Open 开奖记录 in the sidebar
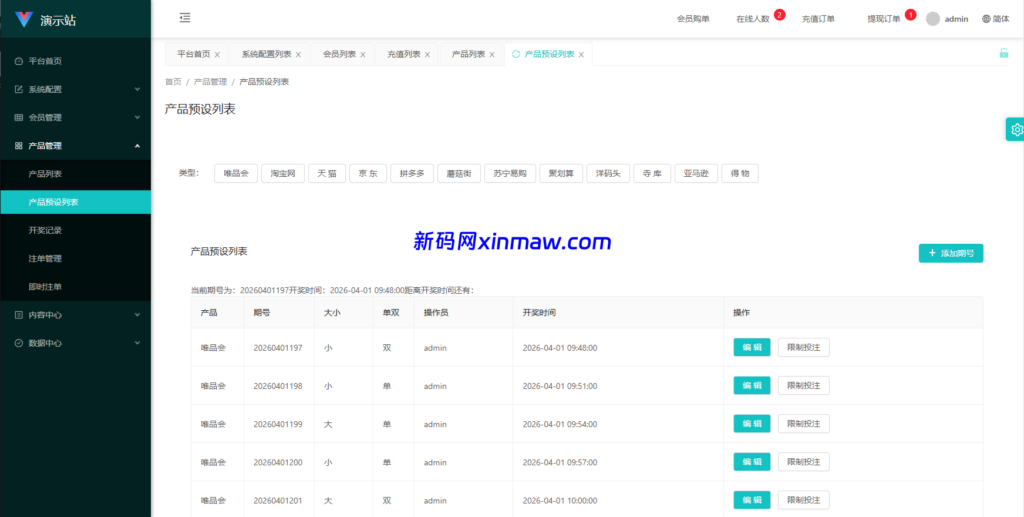The image size is (1024, 517). 76,230
